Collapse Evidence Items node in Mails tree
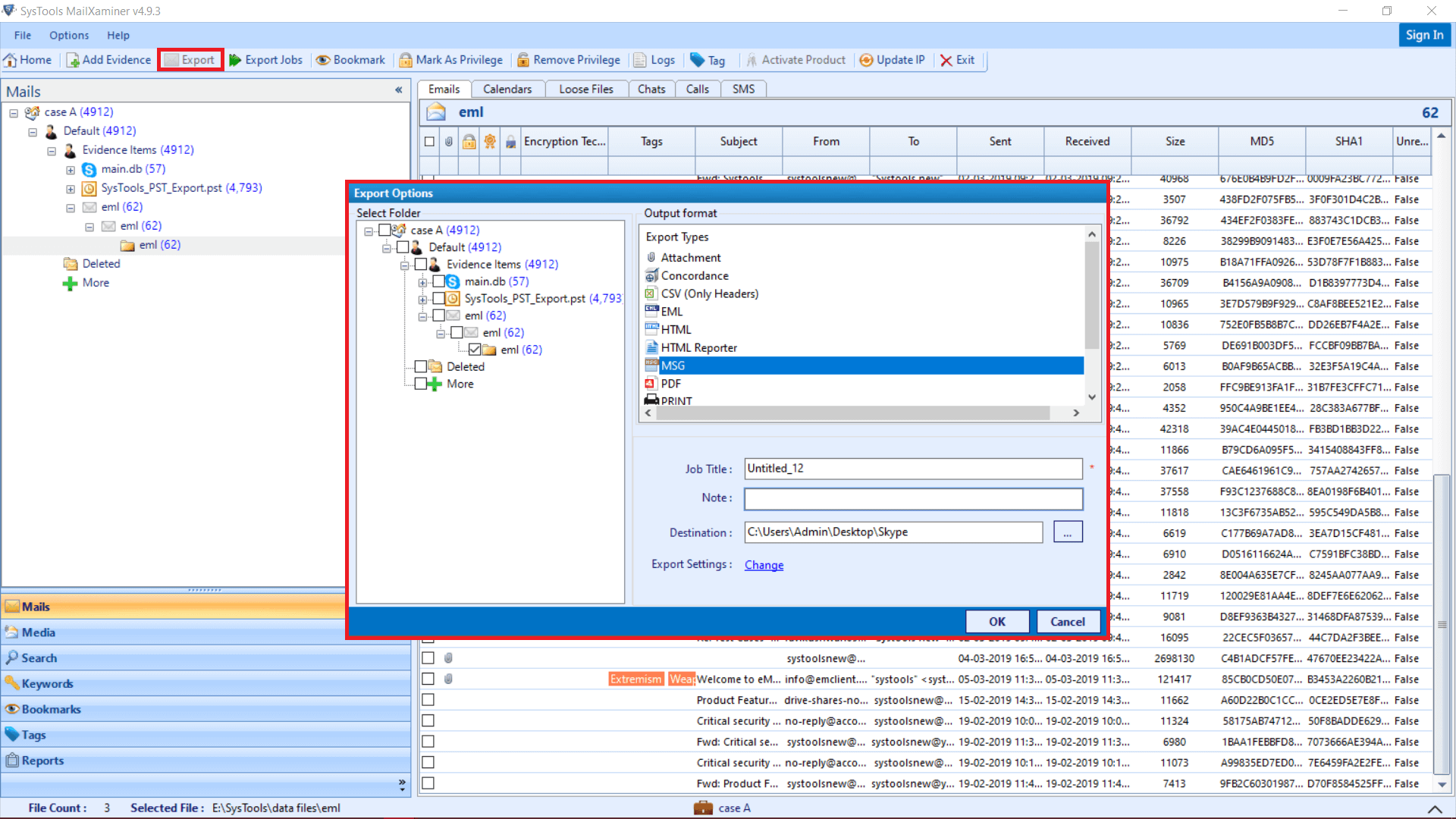1456x819 pixels. pos(52,150)
